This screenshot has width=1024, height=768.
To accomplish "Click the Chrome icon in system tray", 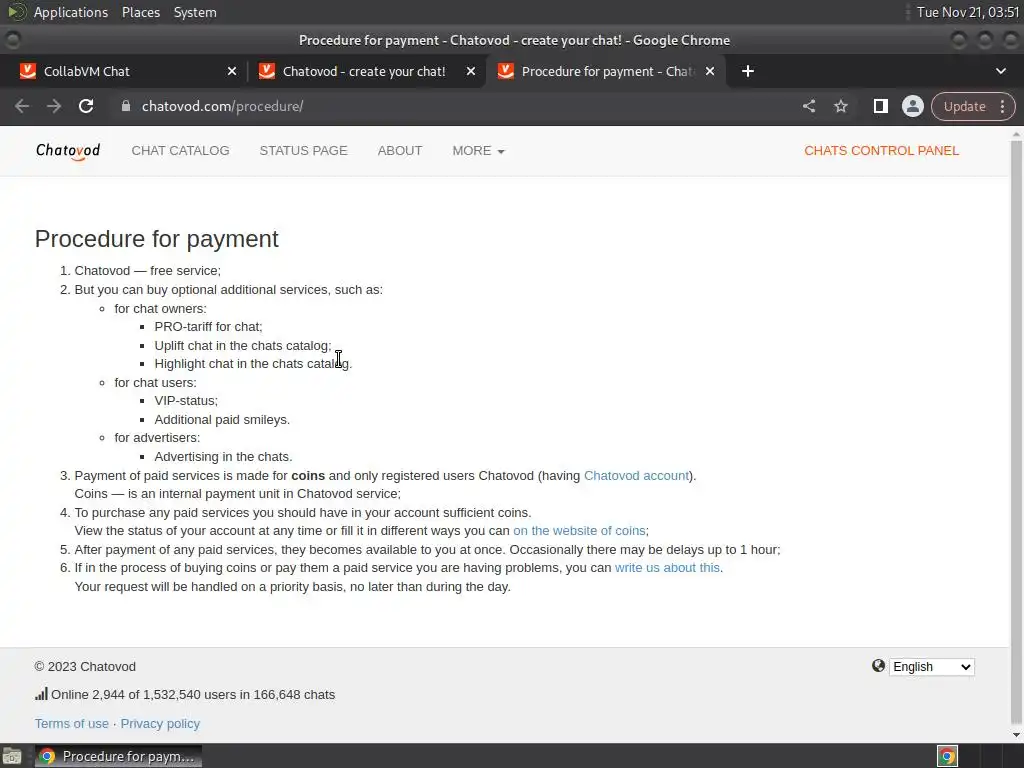I will pyautogui.click(x=947, y=756).
